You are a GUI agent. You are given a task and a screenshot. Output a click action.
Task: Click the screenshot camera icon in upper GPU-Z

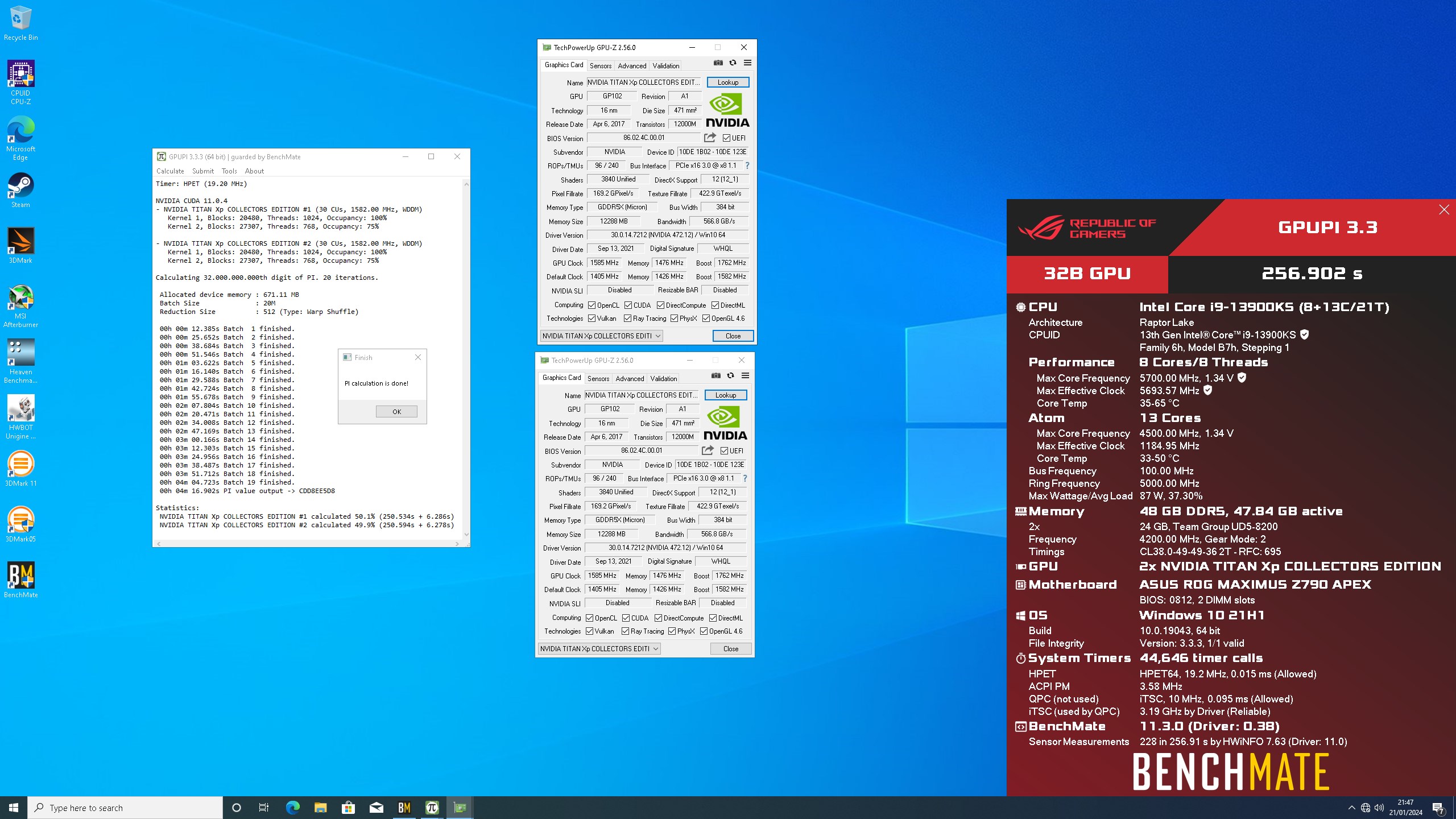coord(718,63)
